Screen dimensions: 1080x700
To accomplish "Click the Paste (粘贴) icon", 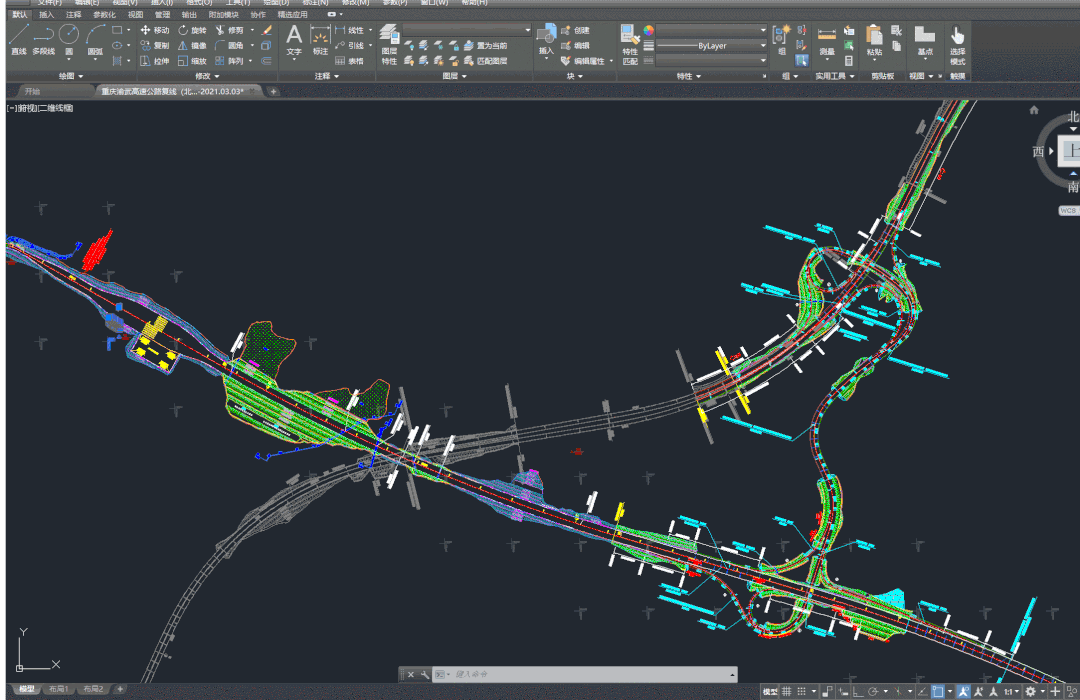I will [x=874, y=39].
